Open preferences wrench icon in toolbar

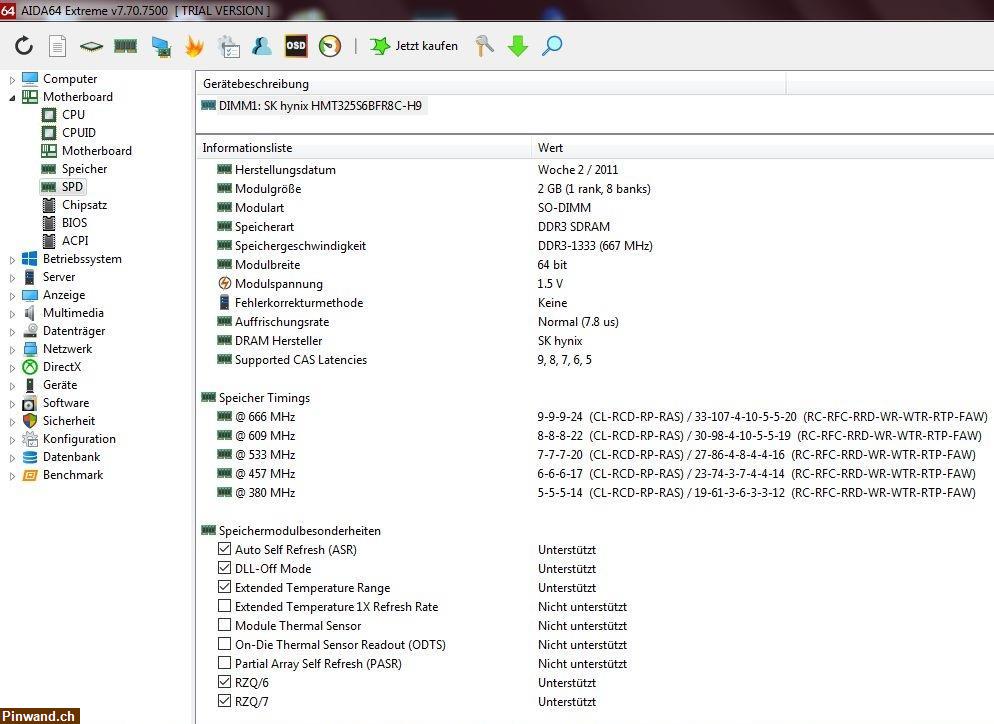(484, 46)
